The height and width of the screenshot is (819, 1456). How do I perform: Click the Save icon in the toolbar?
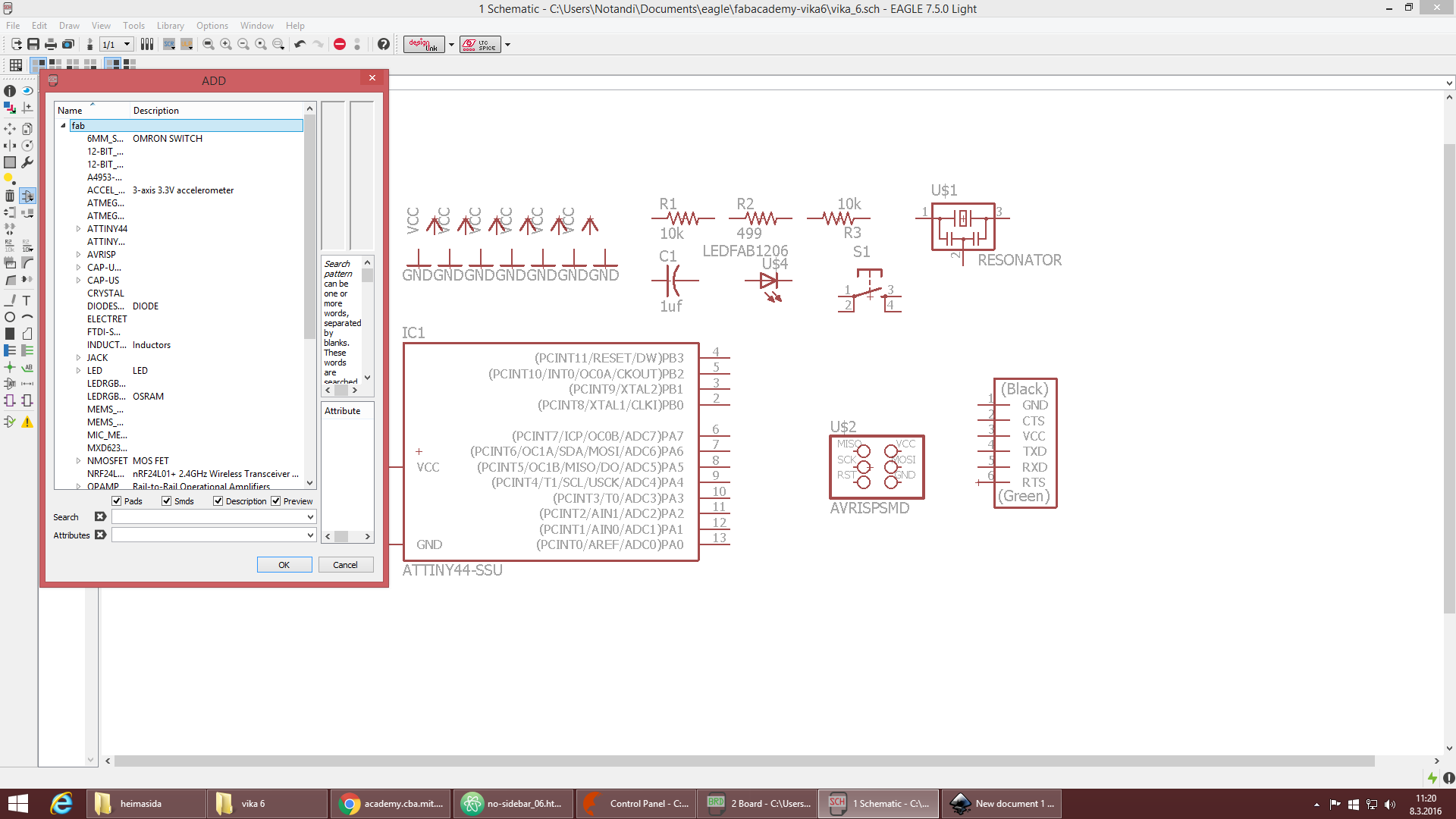pyautogui.click(x=33, y=44)
